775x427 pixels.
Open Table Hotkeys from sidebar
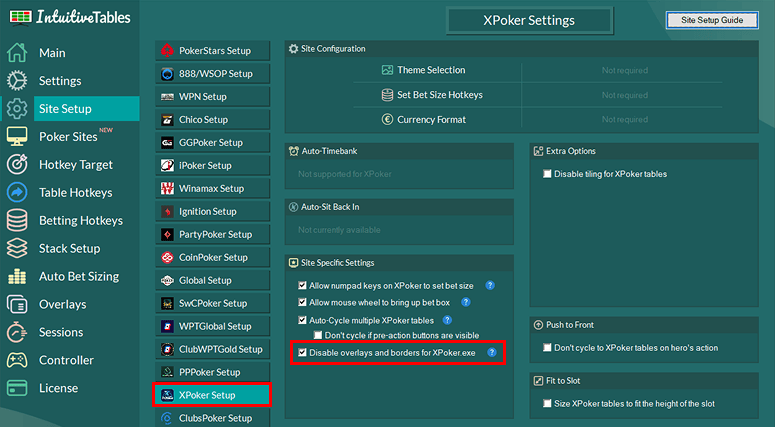tap(76, 193)
